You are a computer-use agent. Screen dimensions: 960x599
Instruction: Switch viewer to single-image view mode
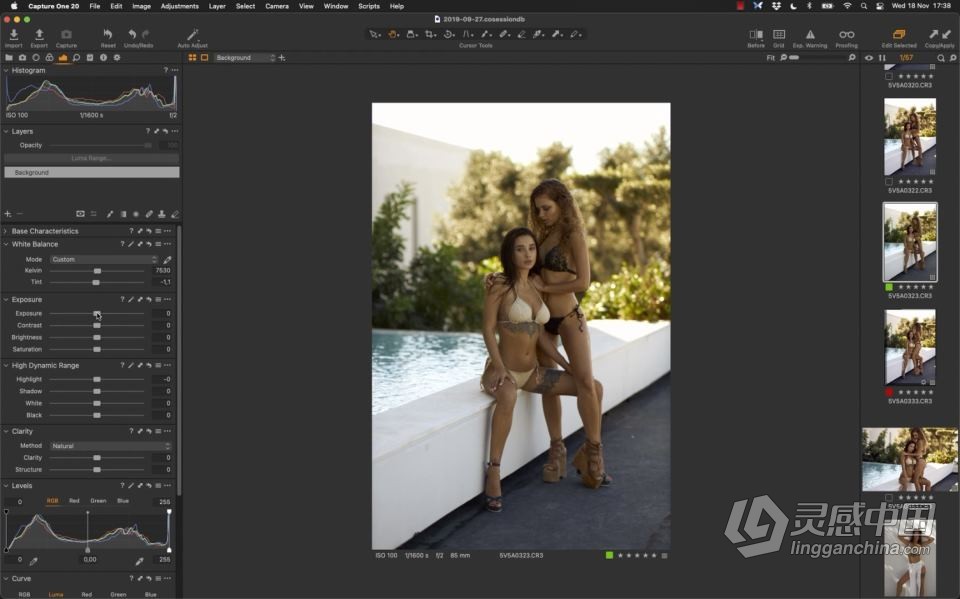click(204, 58)
